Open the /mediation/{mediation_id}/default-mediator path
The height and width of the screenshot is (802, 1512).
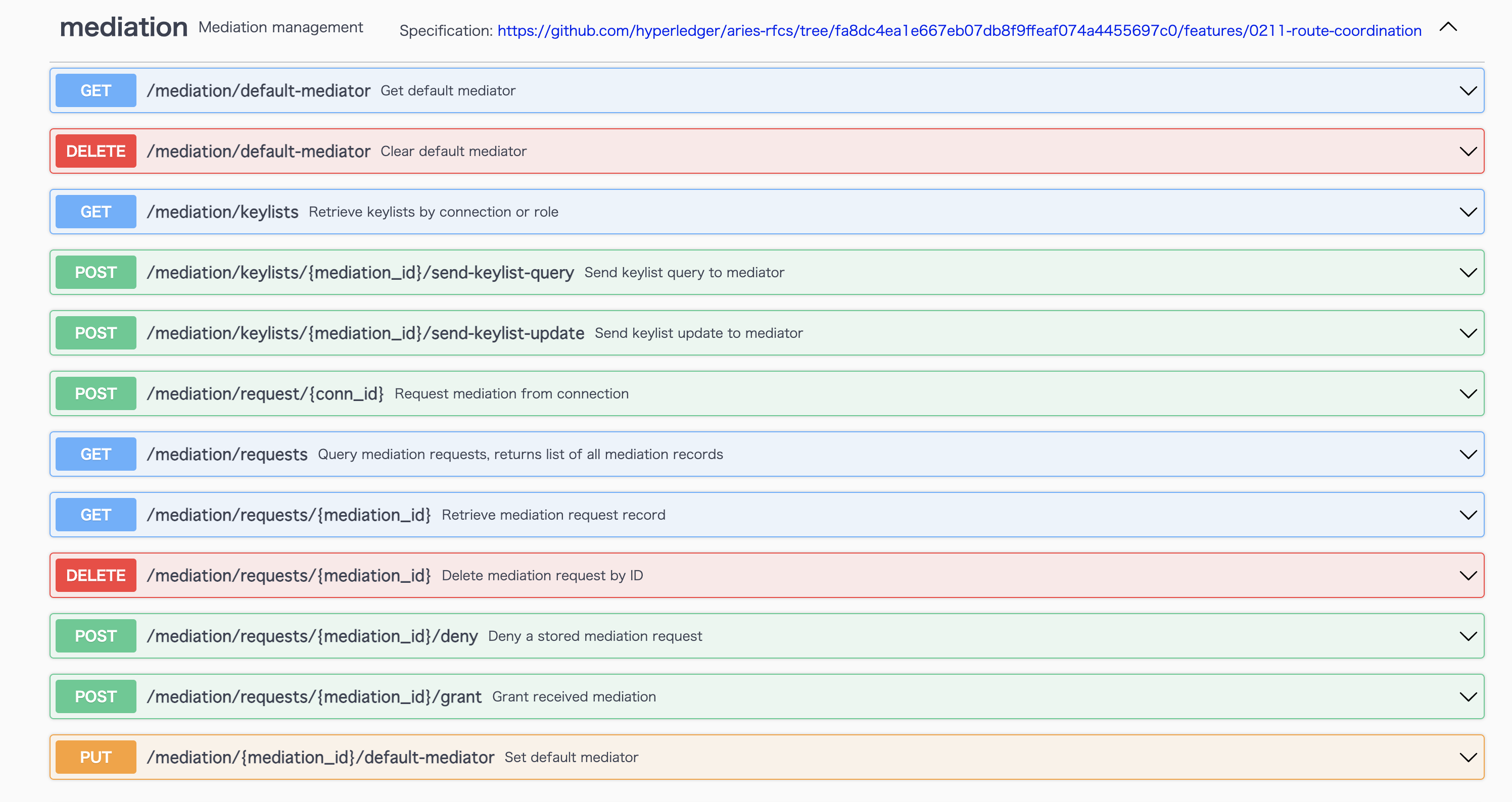(x=320, y=758)
